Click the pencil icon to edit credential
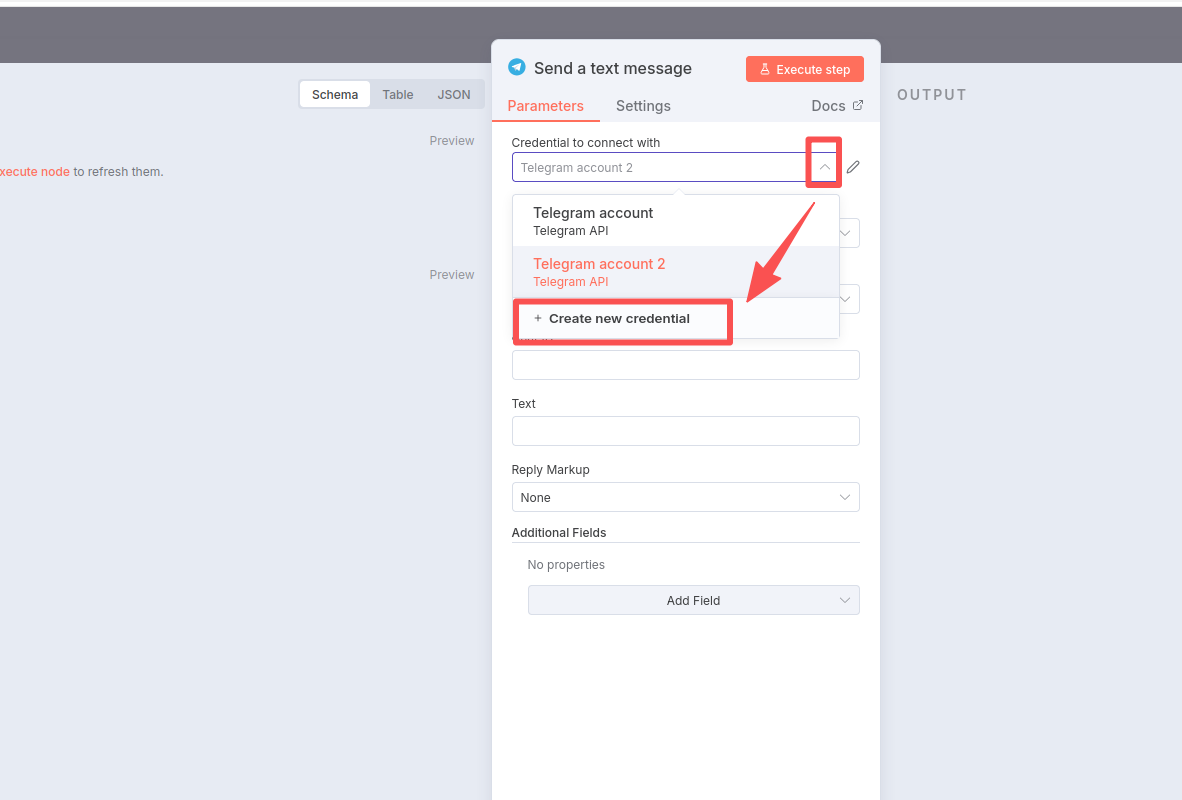 click(x=853, y=167)
